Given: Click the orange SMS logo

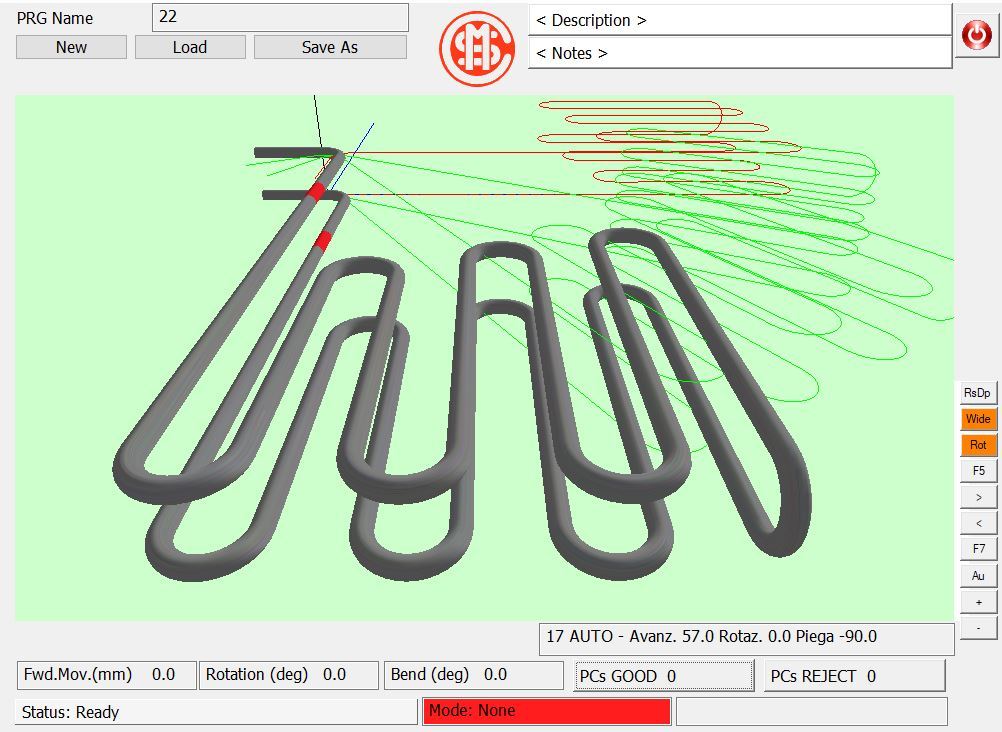Looking at the screenshot, I should coord(477,48).
